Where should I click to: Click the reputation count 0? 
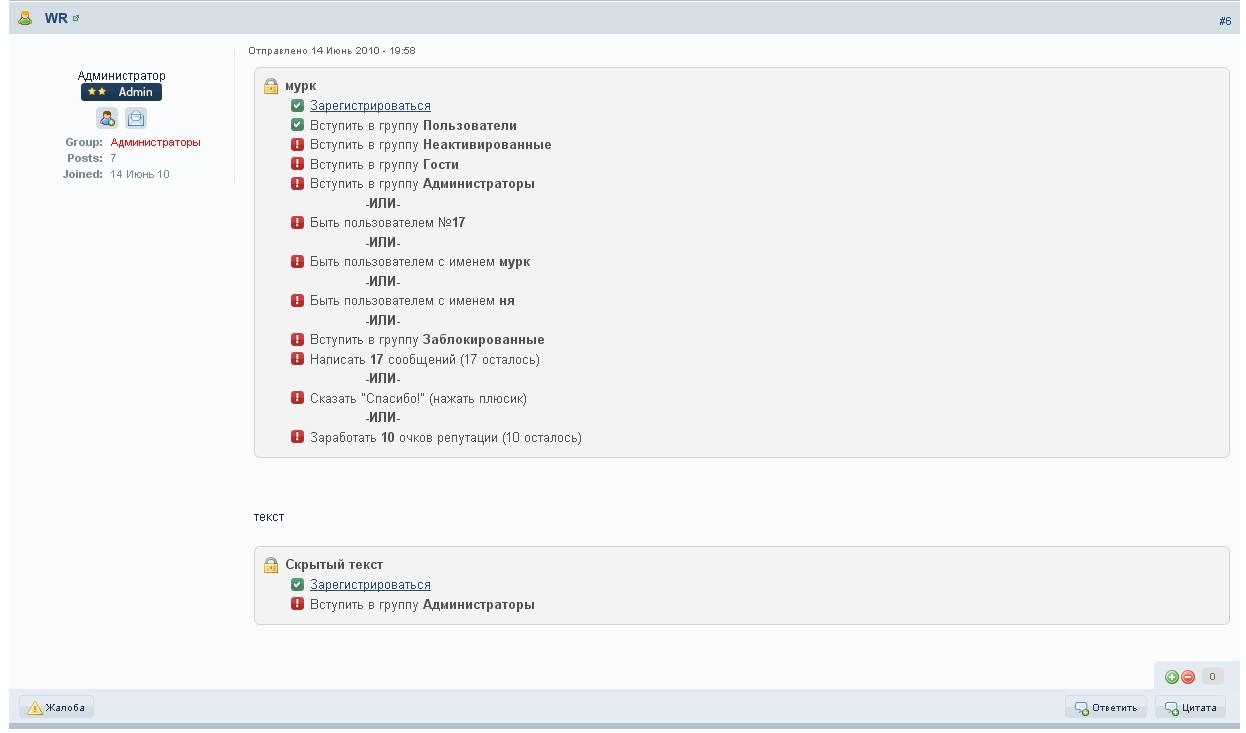point(1212,677)
